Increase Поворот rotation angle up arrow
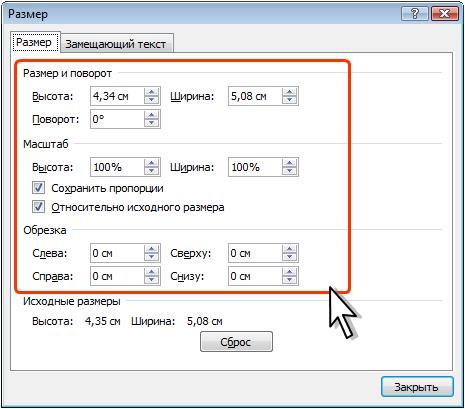Screen dimensions: 465x409 tap(152, 115)
